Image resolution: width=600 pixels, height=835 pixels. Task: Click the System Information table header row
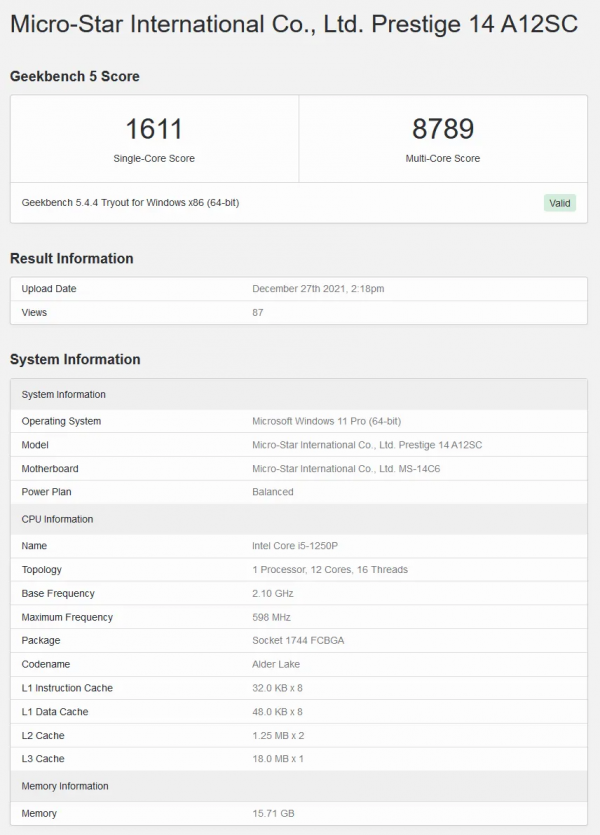click(299, 395)
